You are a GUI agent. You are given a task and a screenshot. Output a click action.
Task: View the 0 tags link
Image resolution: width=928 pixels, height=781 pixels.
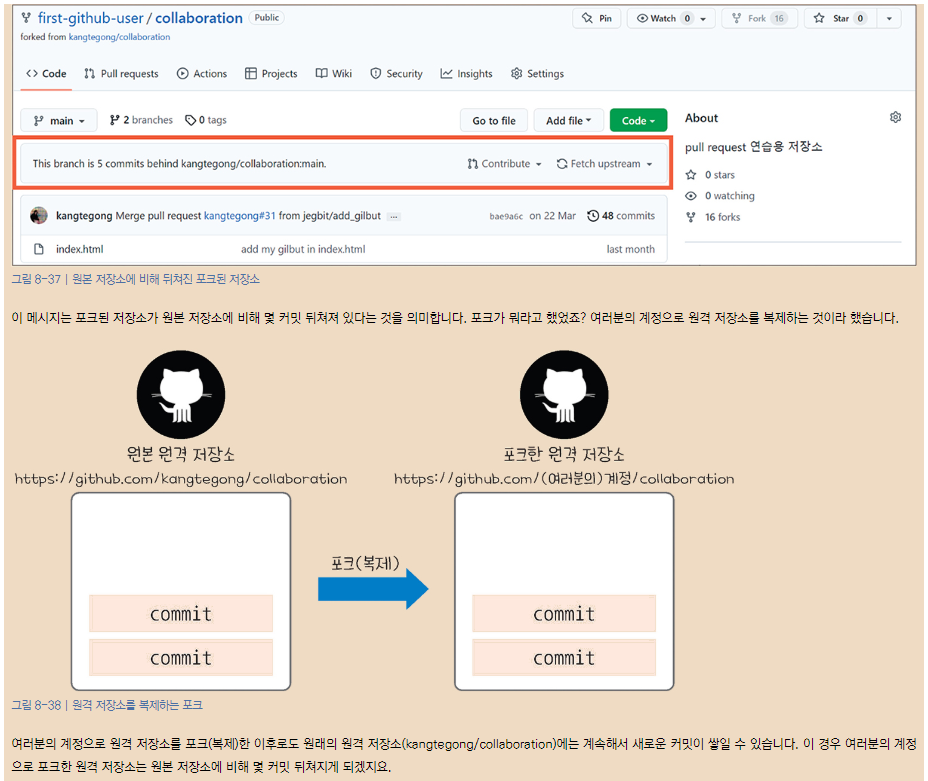pos(206,120)
